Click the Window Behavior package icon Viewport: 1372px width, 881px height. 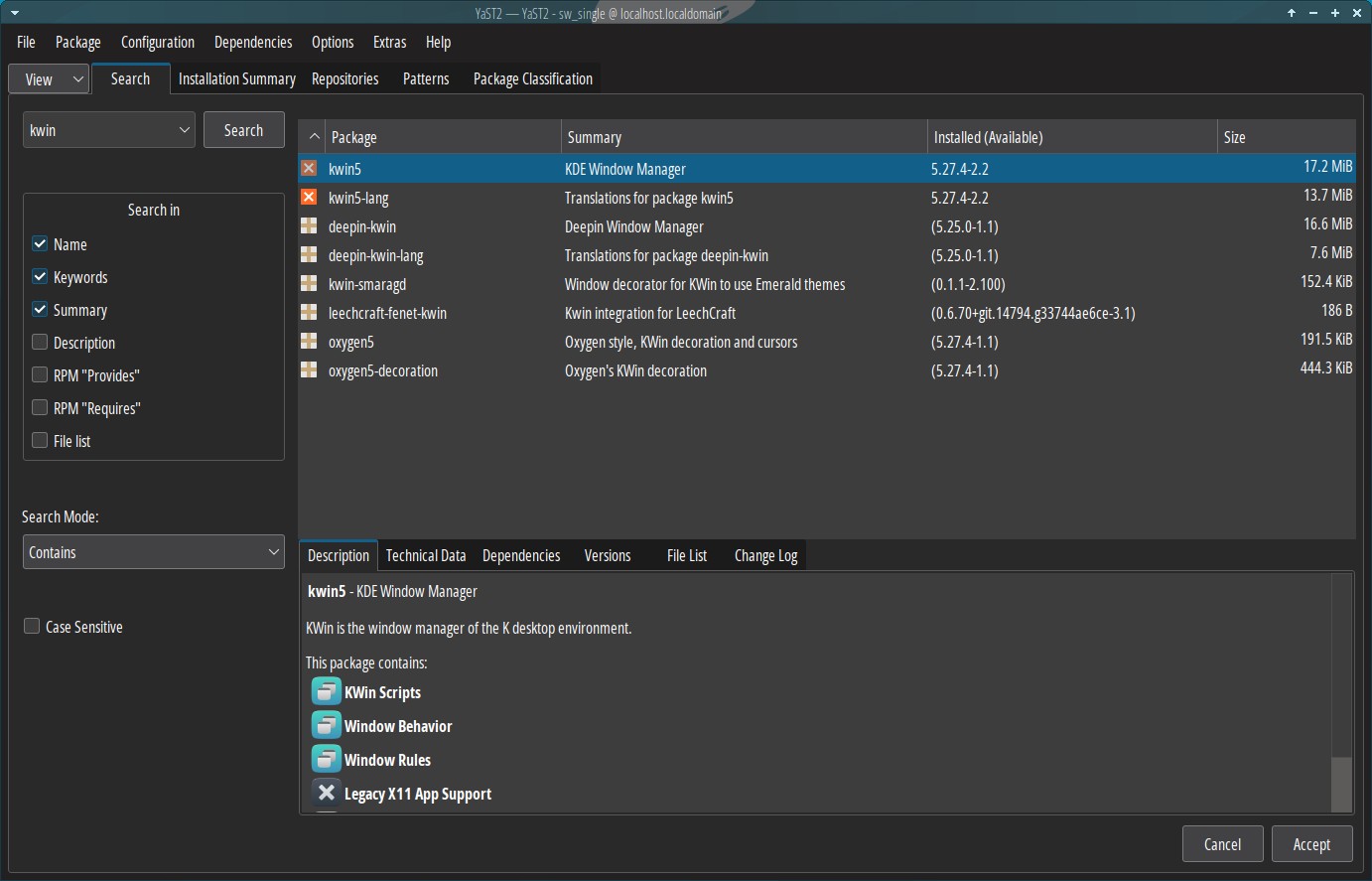pos(326,725)
